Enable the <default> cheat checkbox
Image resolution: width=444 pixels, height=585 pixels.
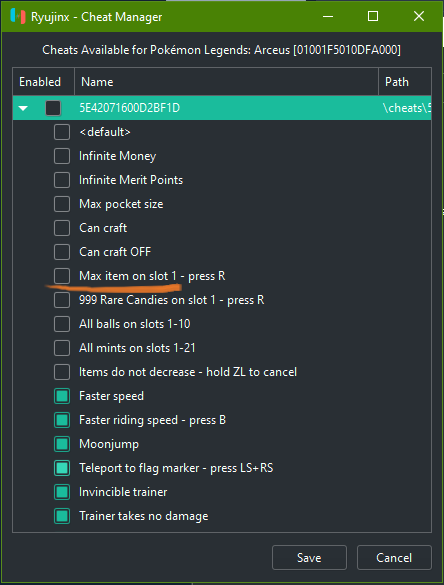click(x=62, y=132)
